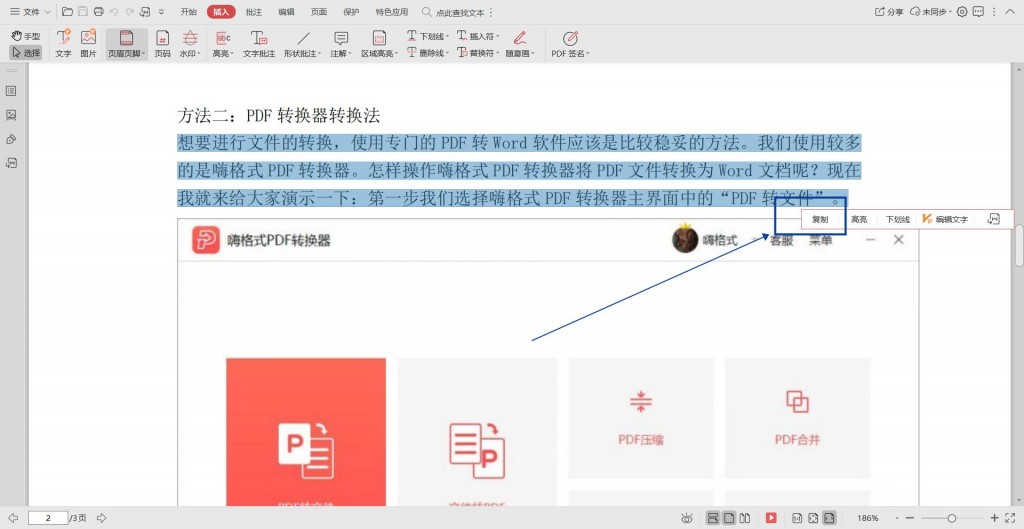Click the print icon

tap(99, 12)
